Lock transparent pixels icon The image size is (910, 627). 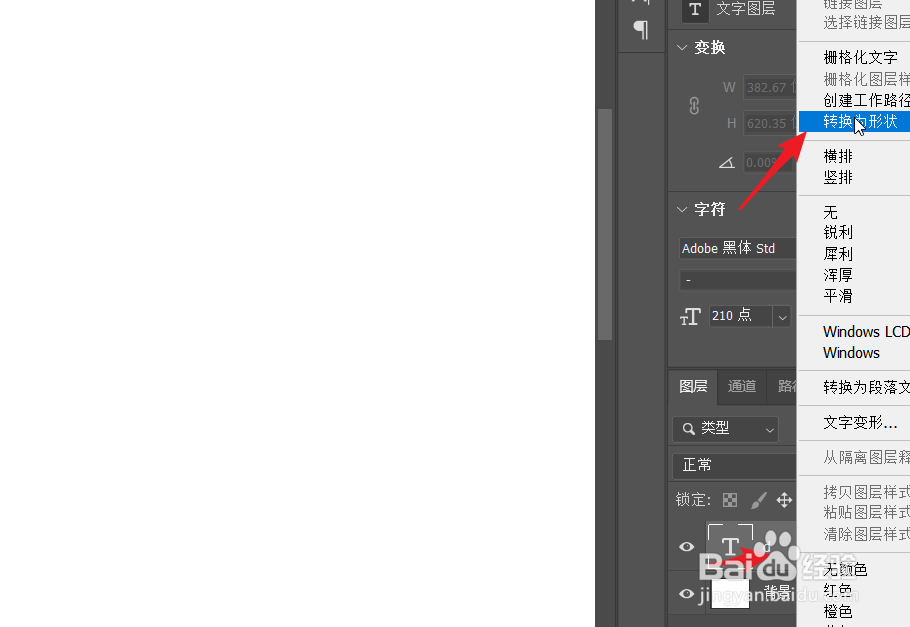click(730, 500)
